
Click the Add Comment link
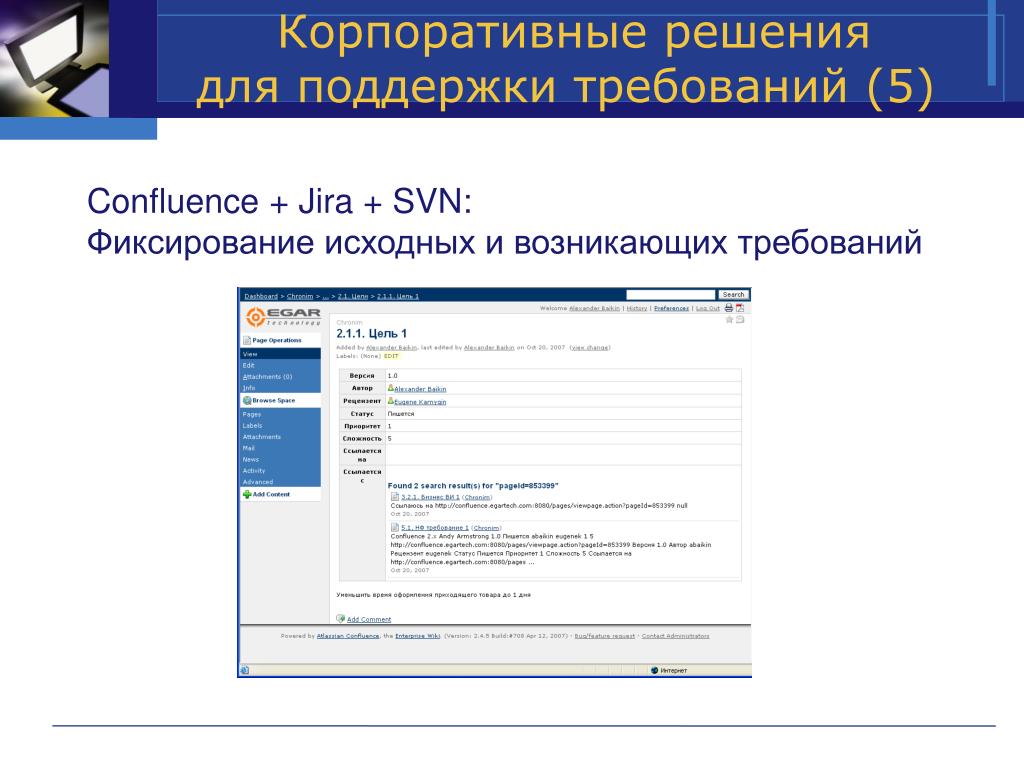(x=369, y=620)
